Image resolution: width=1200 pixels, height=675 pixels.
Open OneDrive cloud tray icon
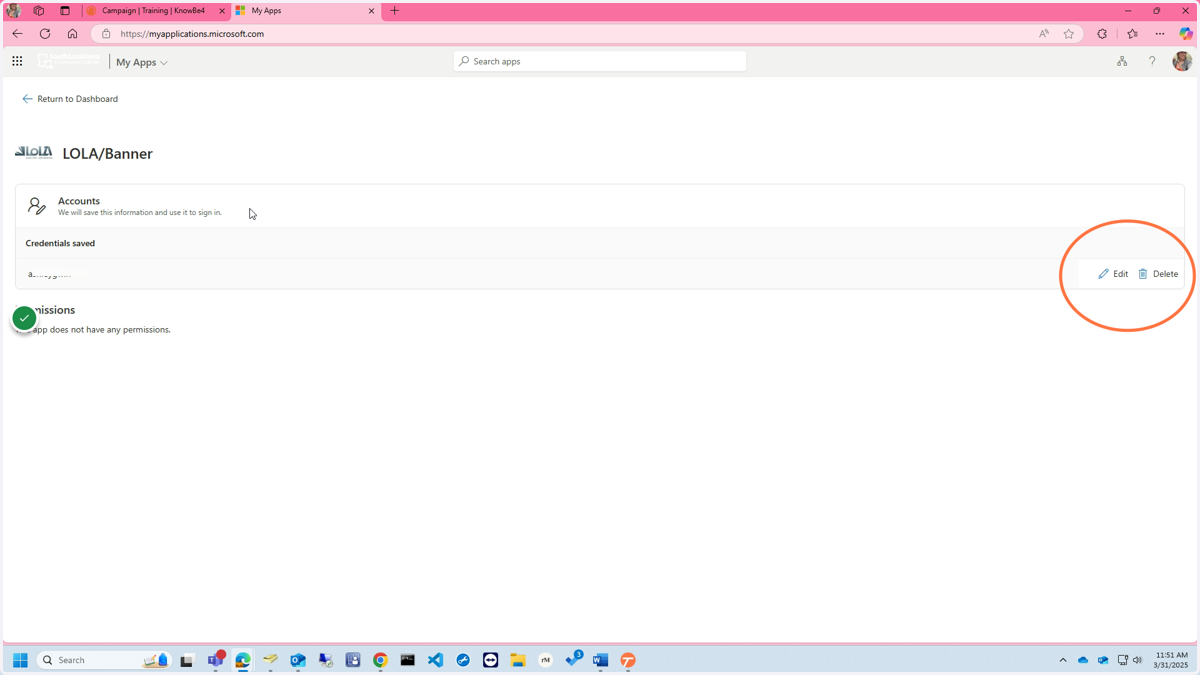pyautogui.click(x=1083, y=660)
